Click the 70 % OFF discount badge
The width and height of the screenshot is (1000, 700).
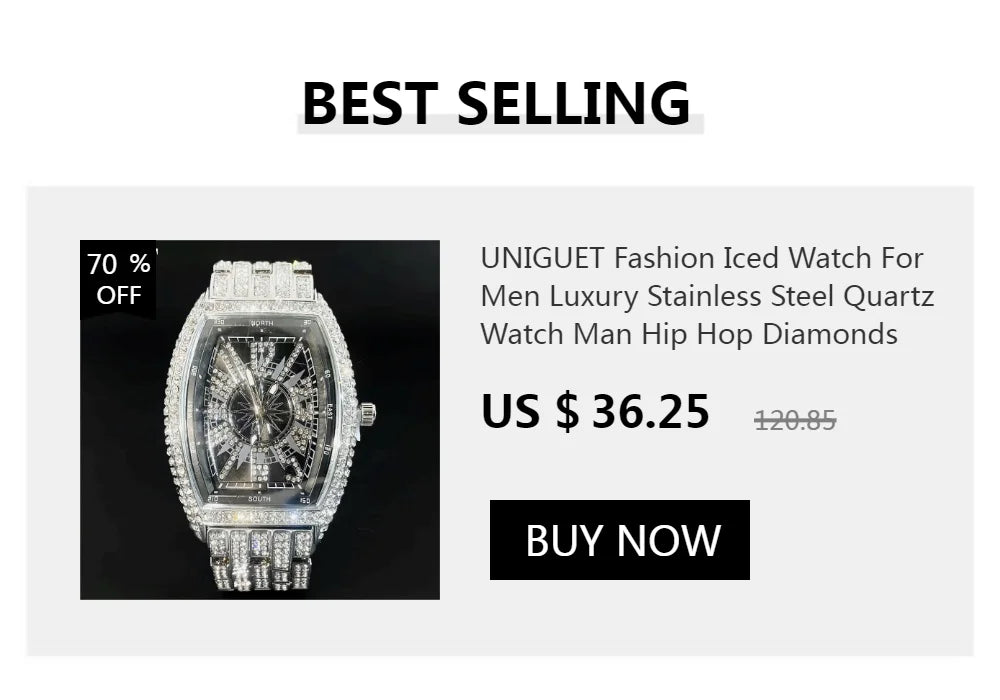tap(119, 279)
